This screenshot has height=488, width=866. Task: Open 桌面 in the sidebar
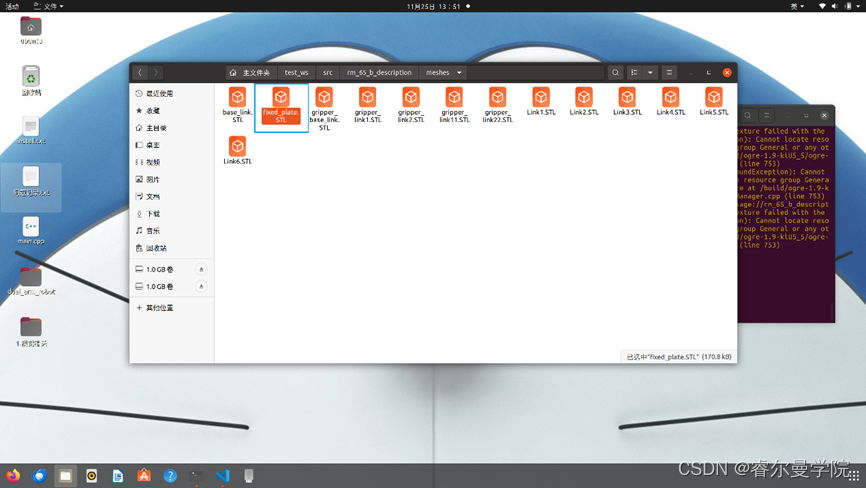click(x=172, y=145)
